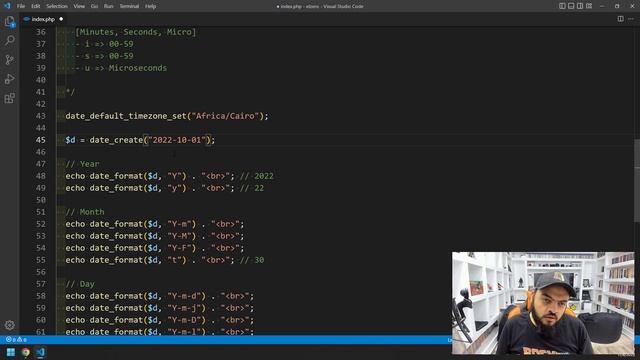Screen dimensions: 640x360
Task: Open the Windows Start menu
Action: click(11, 352)
